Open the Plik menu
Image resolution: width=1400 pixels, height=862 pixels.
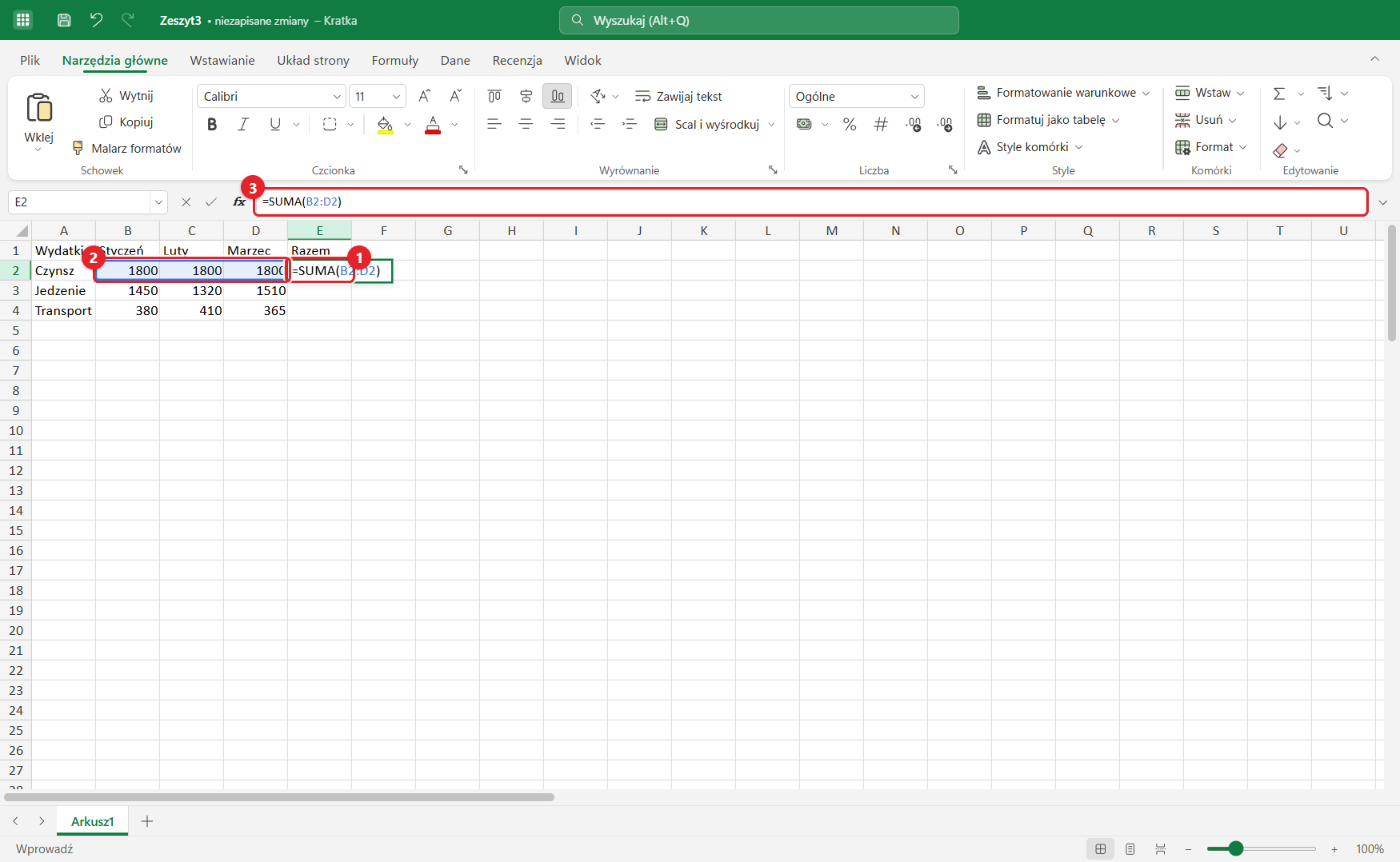(30, 60)
